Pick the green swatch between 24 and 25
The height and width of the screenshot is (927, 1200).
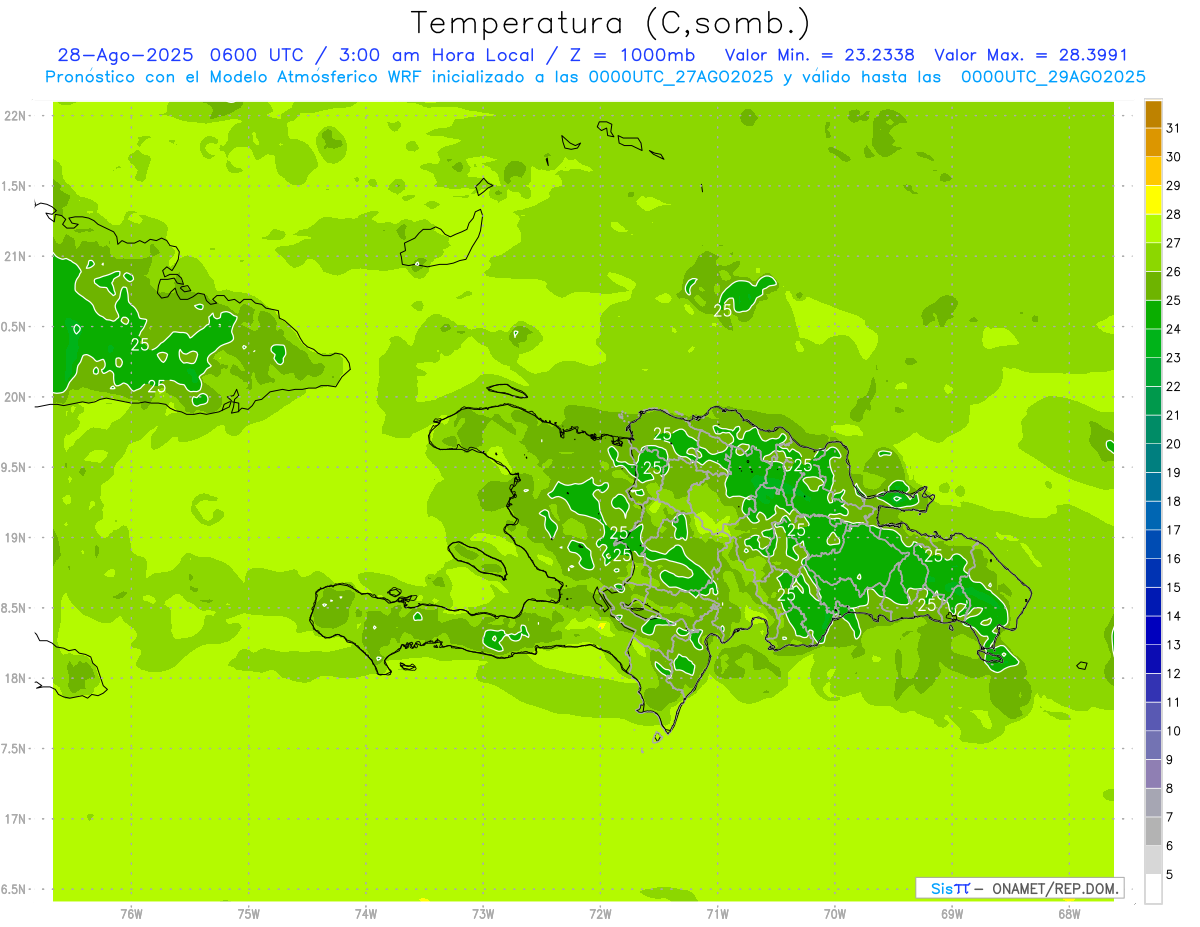pyautogui.click(x=1153, y=315)
